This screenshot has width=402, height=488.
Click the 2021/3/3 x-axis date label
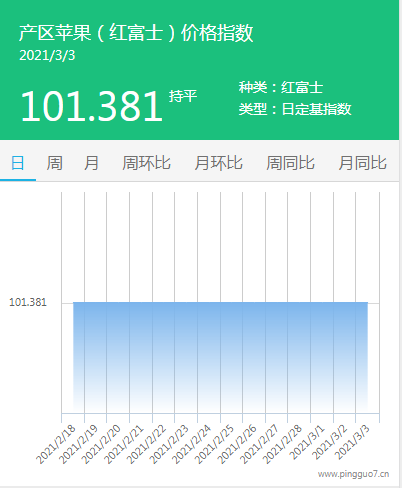click(x=351, y=442)
